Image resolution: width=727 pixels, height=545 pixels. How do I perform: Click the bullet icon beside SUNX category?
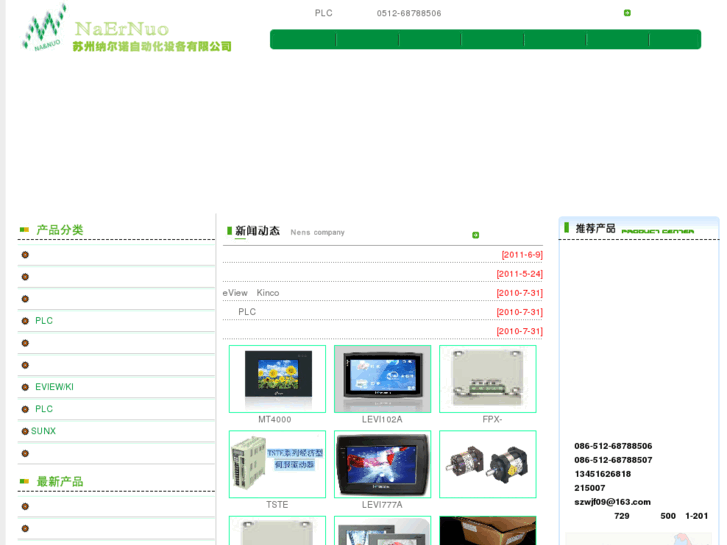(25, 431)
